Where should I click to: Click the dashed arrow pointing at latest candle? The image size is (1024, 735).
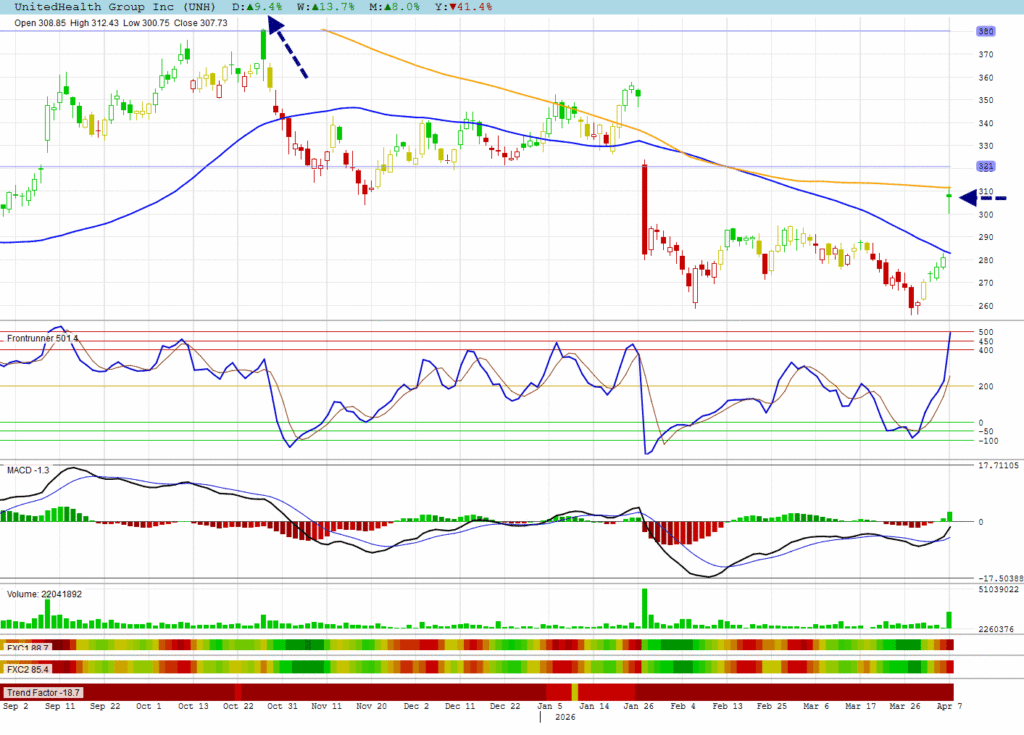click(983, 199)
